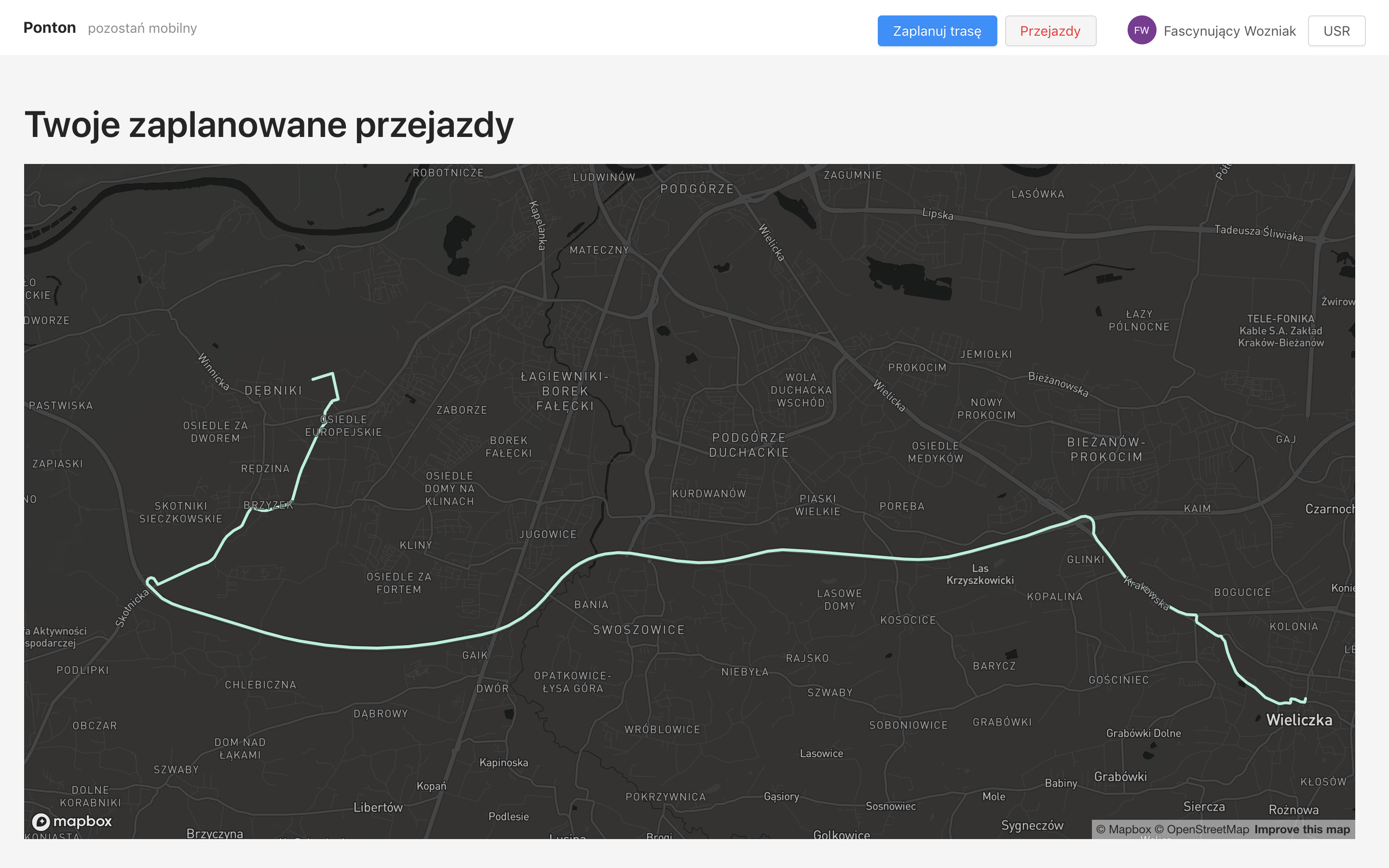Click the route end at Wieliczka

[1305, 700]
